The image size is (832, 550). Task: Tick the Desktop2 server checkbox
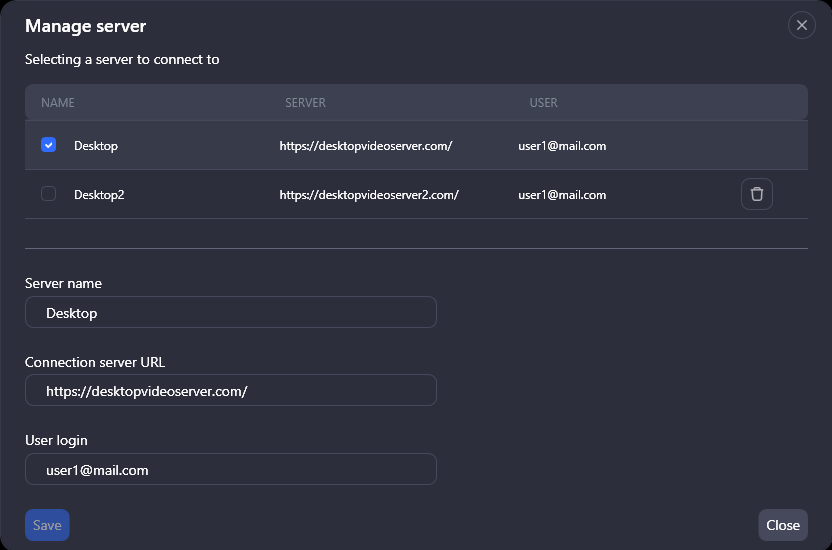(x=48, y=194)
